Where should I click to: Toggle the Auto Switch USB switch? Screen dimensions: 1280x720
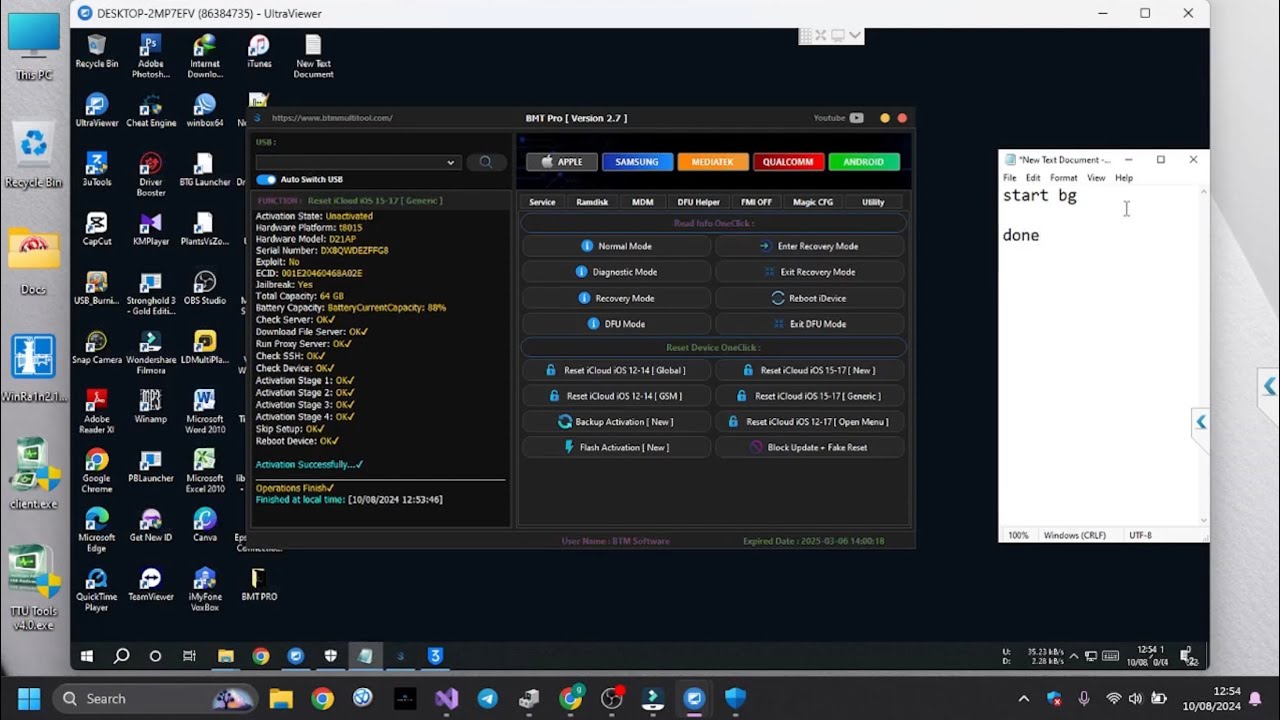tap(266, 180)
